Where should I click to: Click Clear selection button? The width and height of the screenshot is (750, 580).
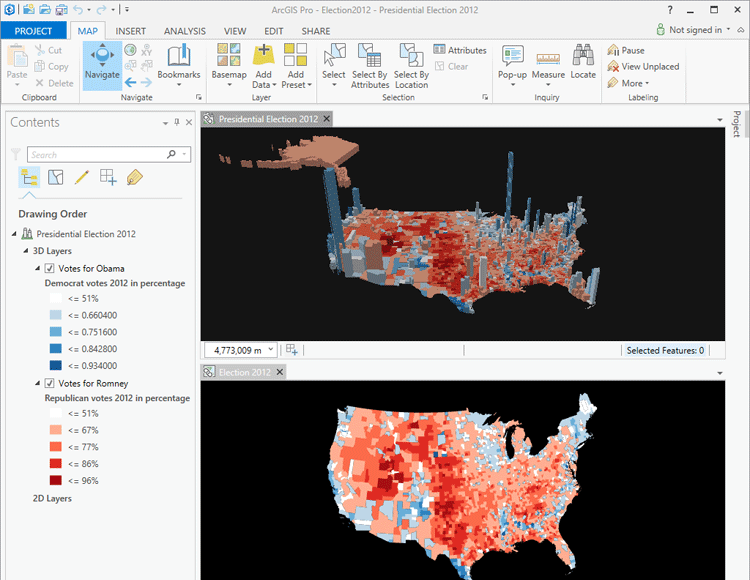coord(452,66)
